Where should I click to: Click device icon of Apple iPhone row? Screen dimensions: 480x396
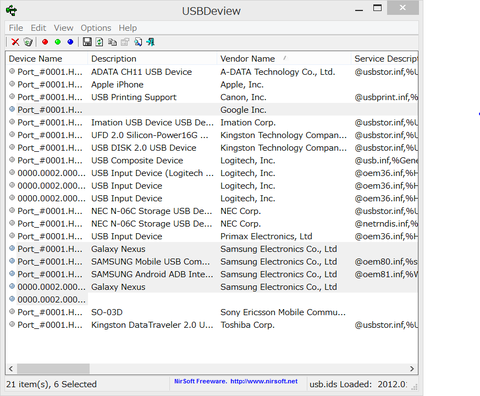click(12, 84)
